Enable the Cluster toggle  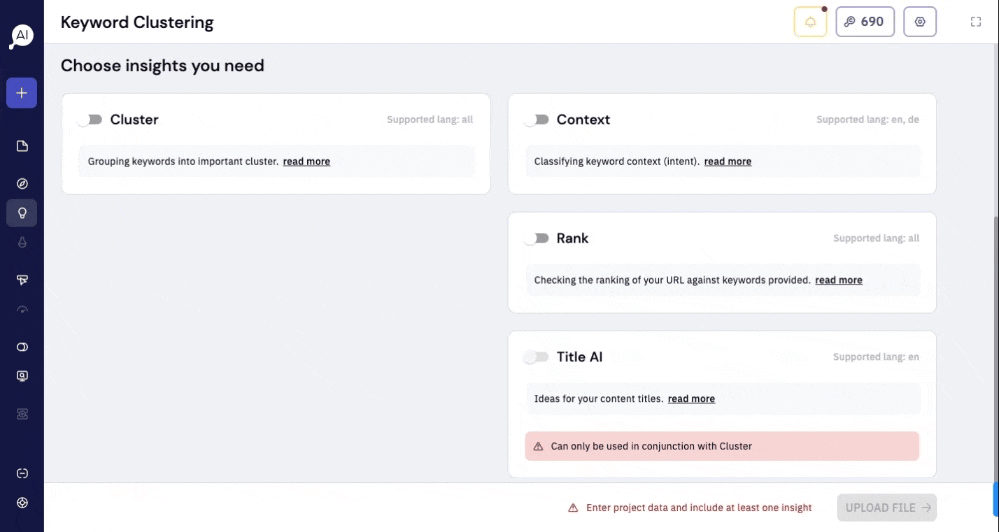point(90,120)
